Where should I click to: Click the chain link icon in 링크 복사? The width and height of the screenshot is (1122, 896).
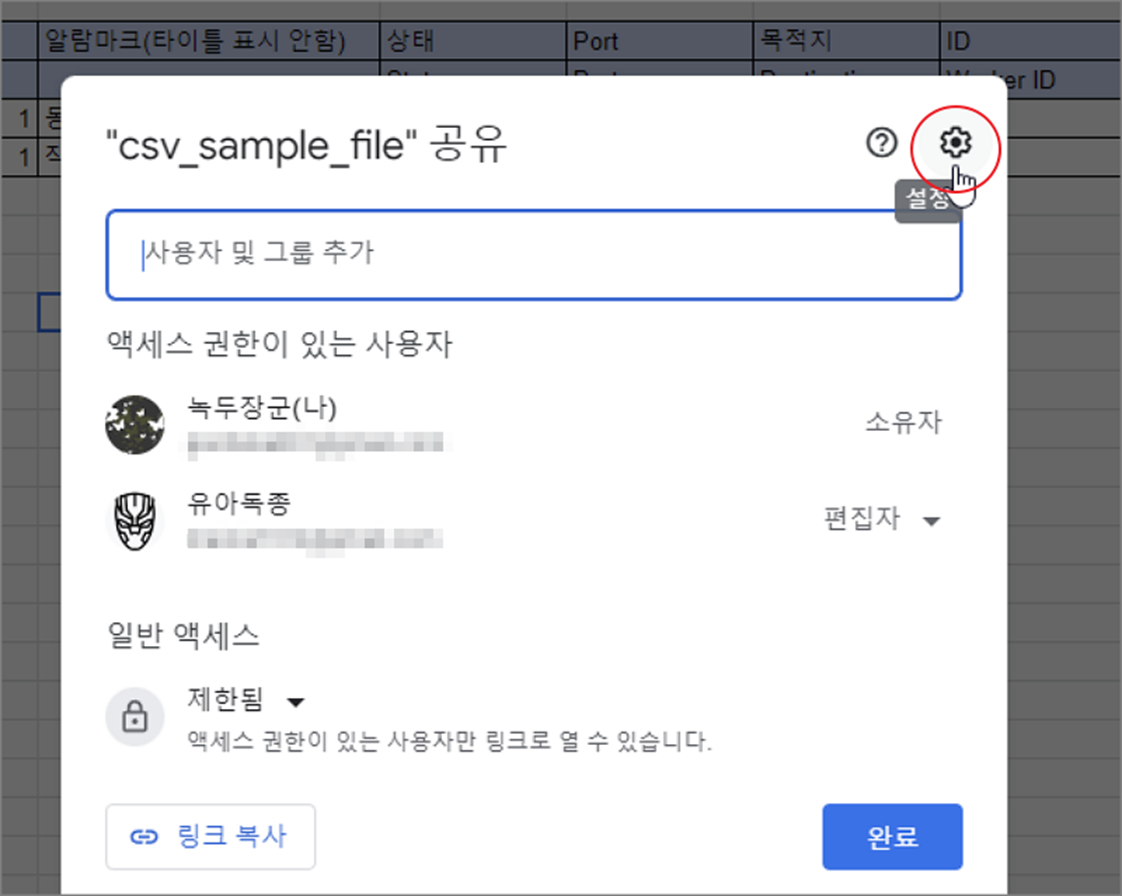pos(144,837)
